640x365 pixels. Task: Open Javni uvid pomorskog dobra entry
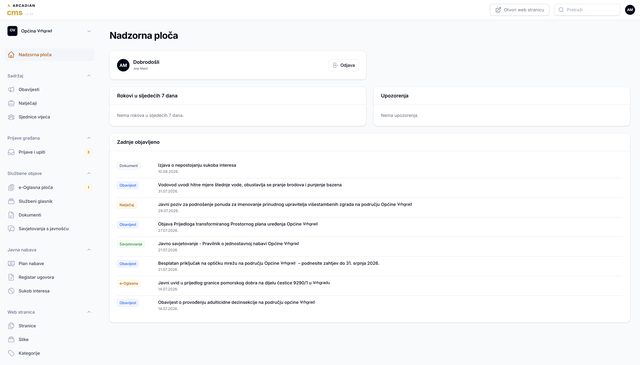click(x=244, y=283)
